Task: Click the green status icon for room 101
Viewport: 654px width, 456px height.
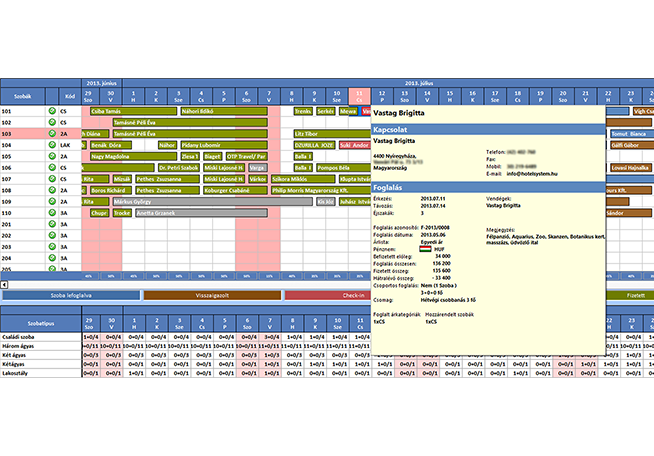Action: coord(51,112)
